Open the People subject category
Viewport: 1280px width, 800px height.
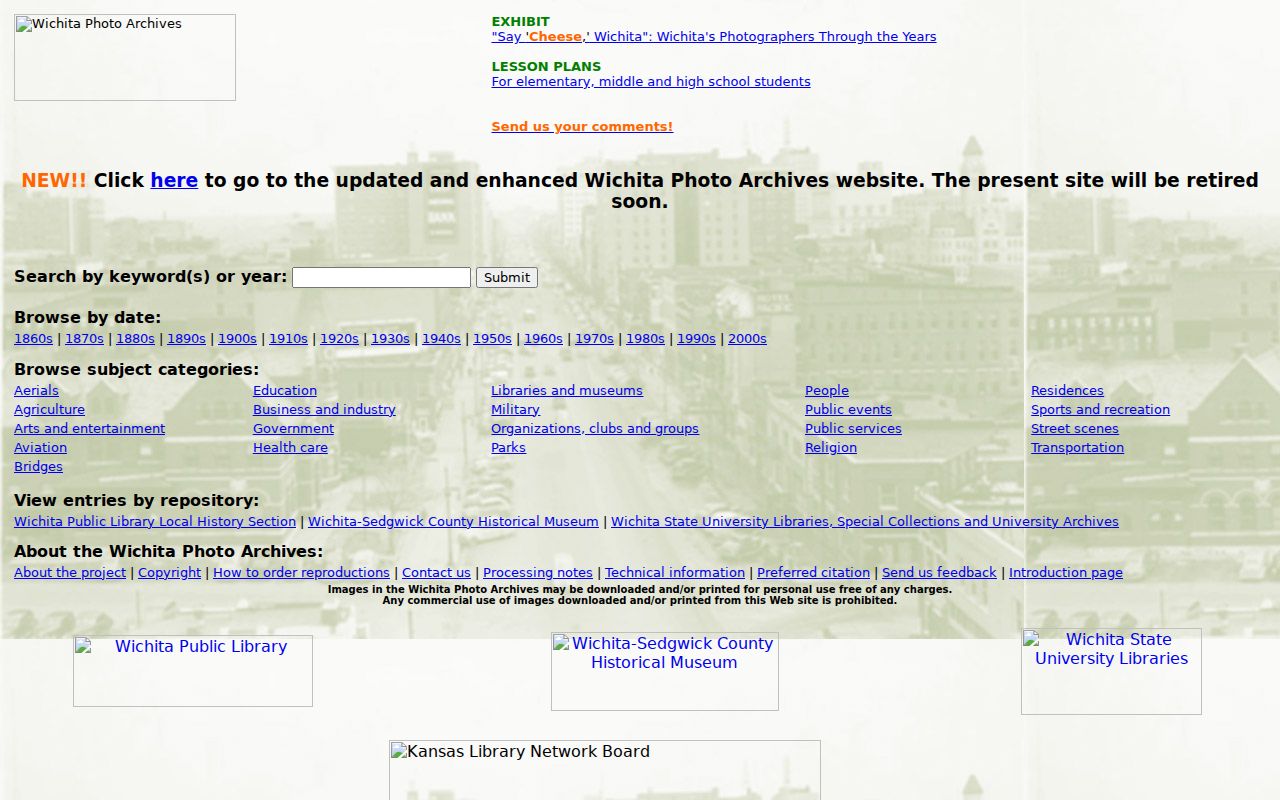827,391
